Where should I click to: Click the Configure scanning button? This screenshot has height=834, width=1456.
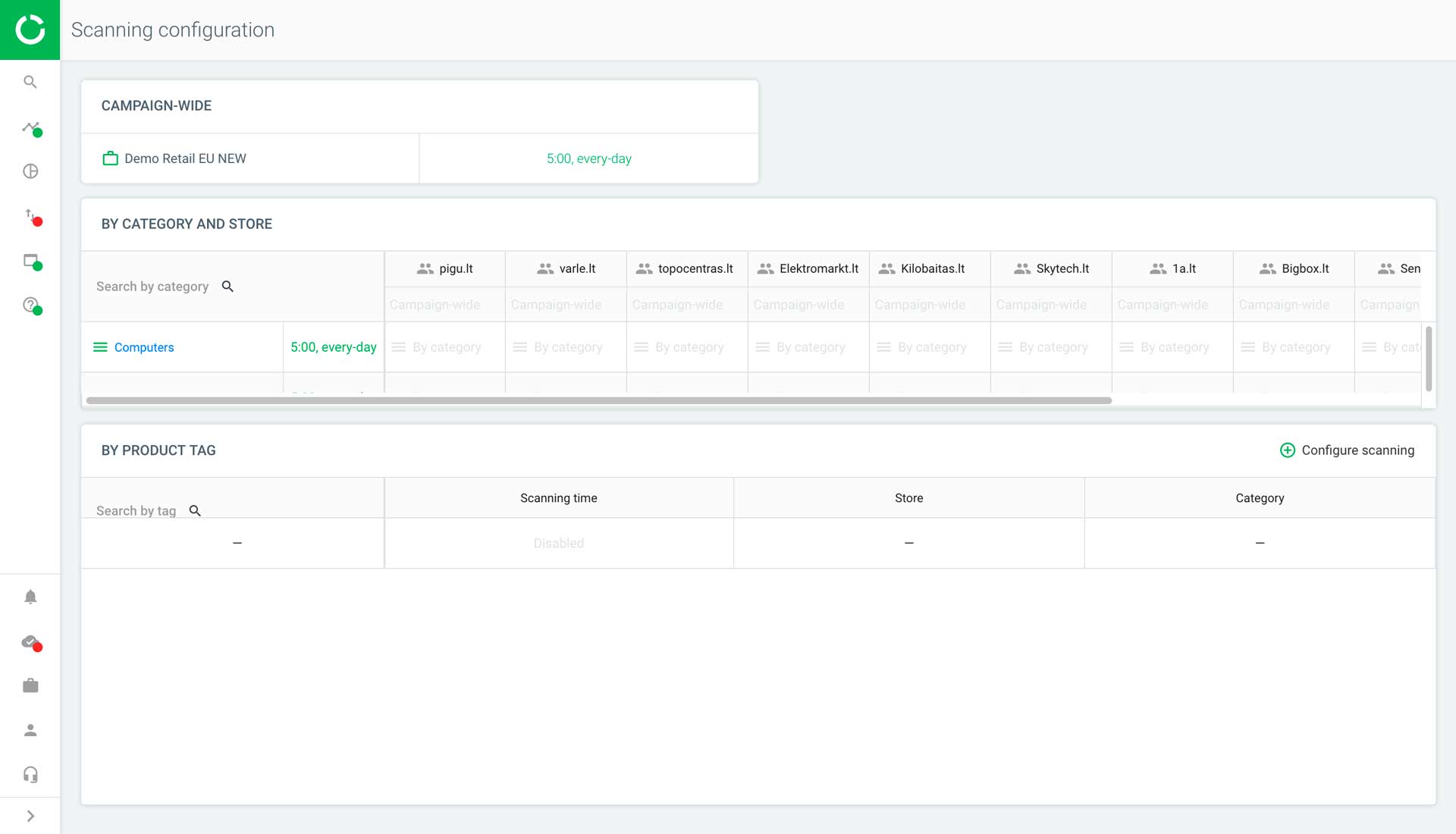tap(1347, 450)
